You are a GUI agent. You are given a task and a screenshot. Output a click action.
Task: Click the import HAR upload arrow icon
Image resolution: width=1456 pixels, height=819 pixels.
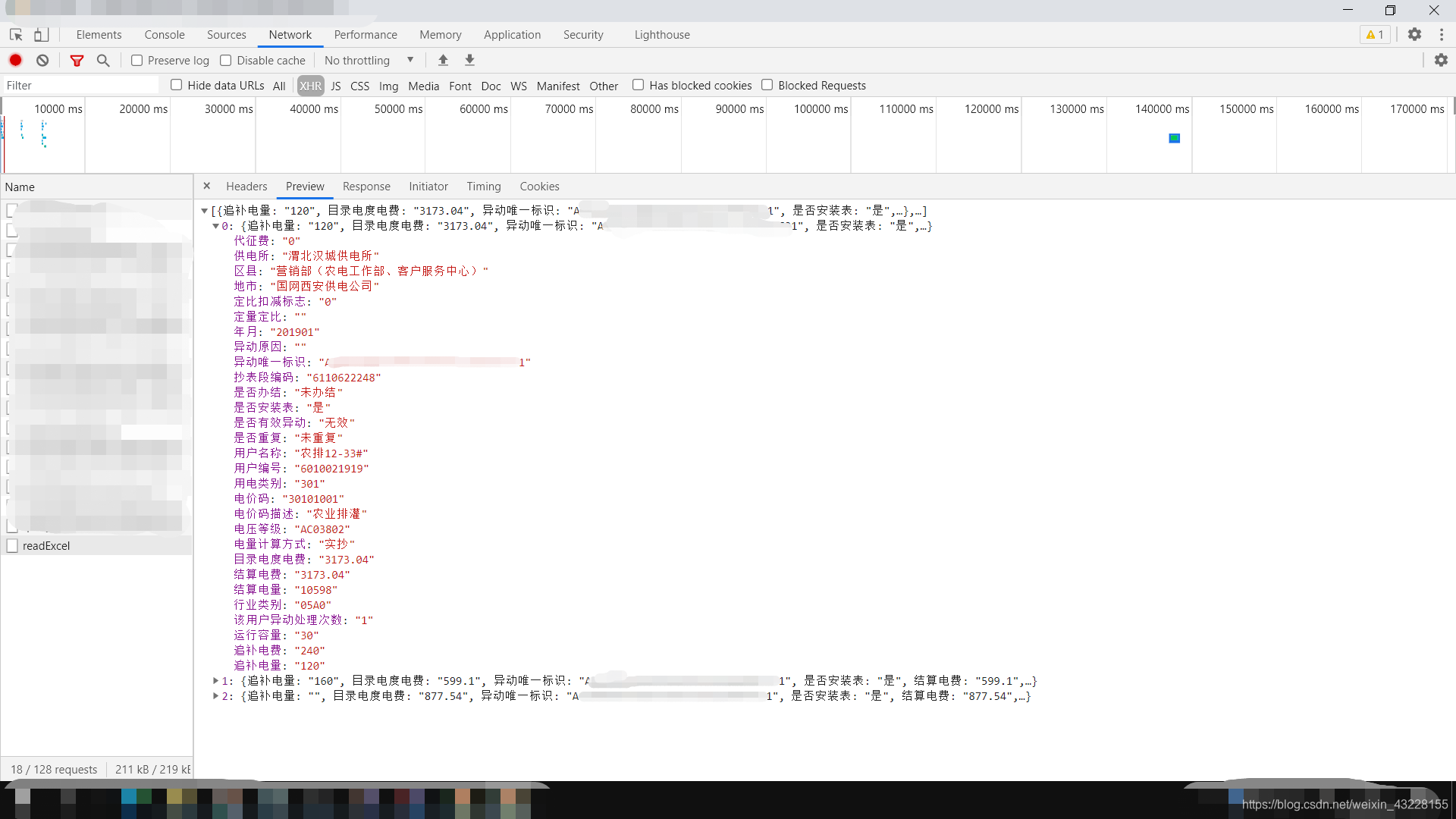point(443,60)
